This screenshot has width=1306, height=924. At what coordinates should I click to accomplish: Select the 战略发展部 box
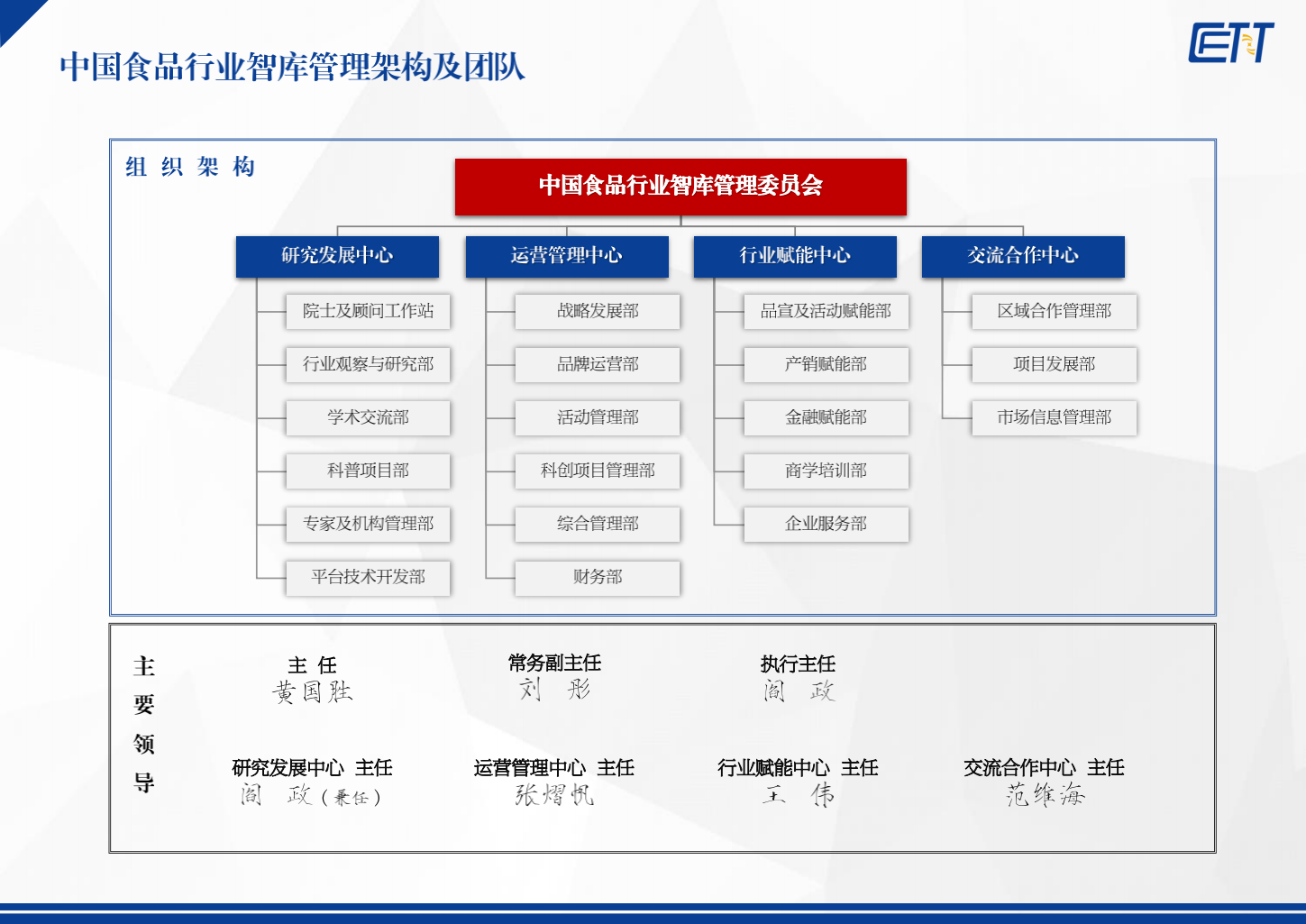tap(597, 311)
